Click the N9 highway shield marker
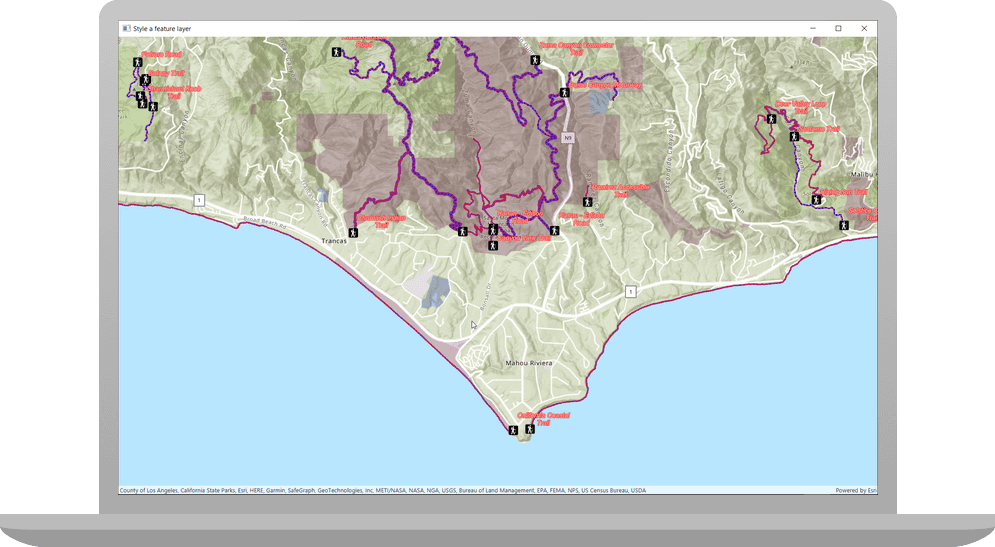Screen dimensions: 995x547 [566, 137]
